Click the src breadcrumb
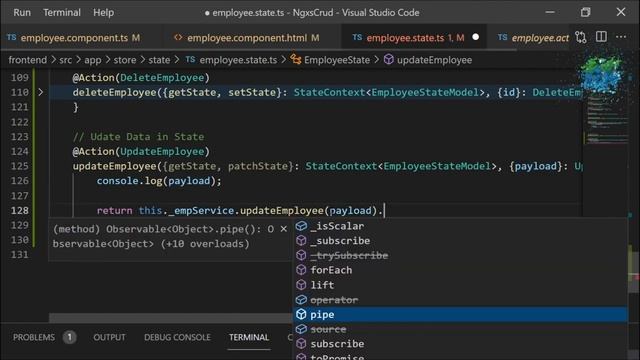The image size is (640, 360). point(65,60)
